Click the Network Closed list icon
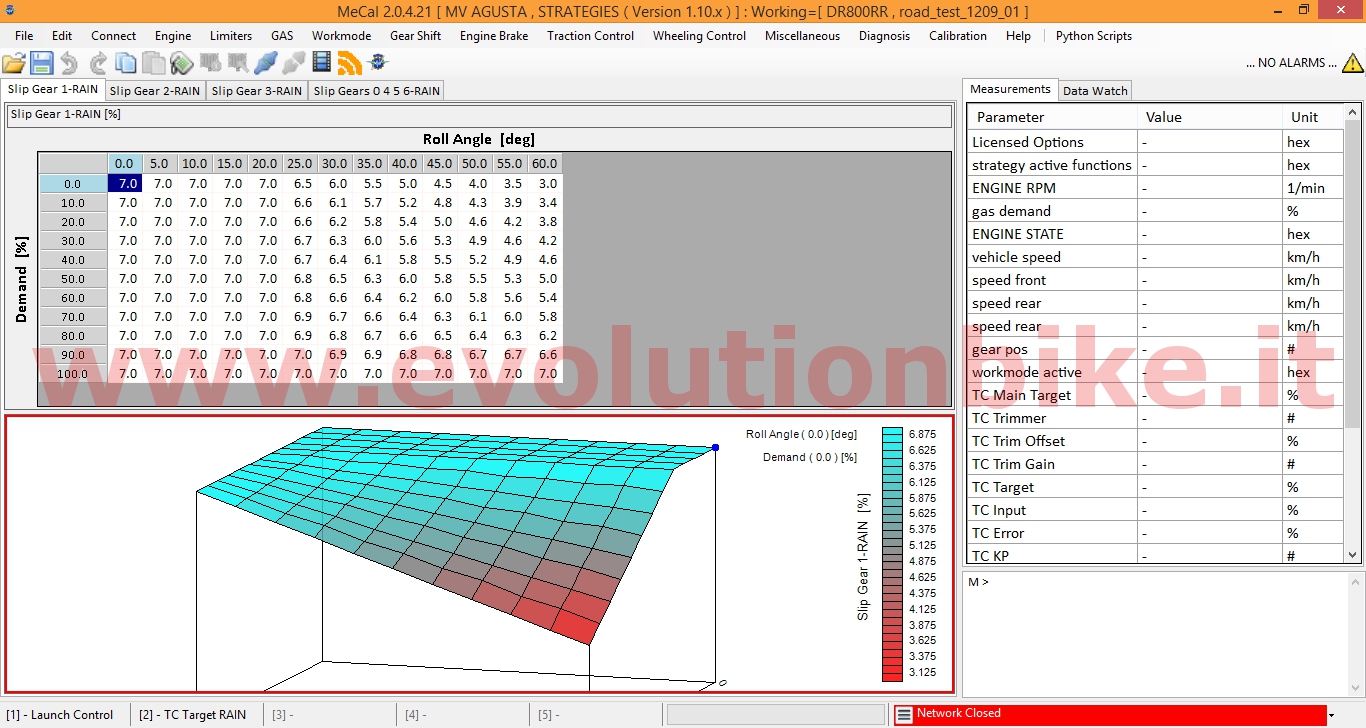 coord(904,715)
